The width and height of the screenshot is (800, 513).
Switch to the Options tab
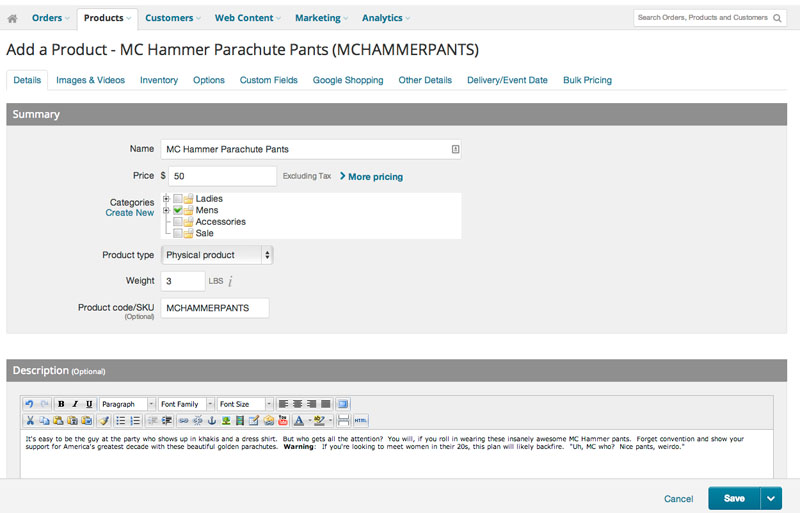209,80
